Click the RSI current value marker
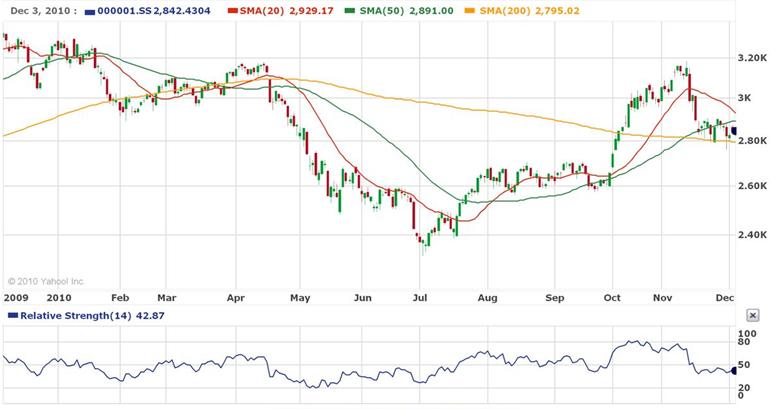This screenshot has height=409, width=778. 733,370
